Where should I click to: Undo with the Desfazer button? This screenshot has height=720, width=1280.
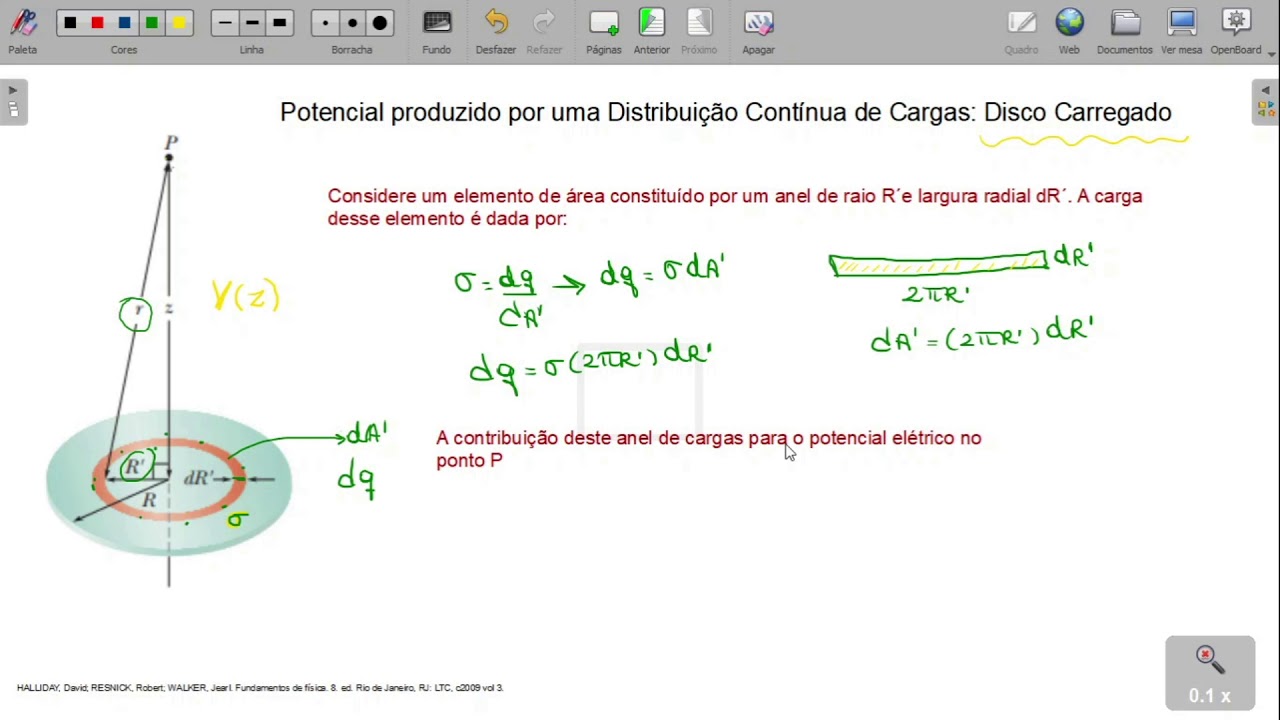pyautogui.click(x=496, y=31)
